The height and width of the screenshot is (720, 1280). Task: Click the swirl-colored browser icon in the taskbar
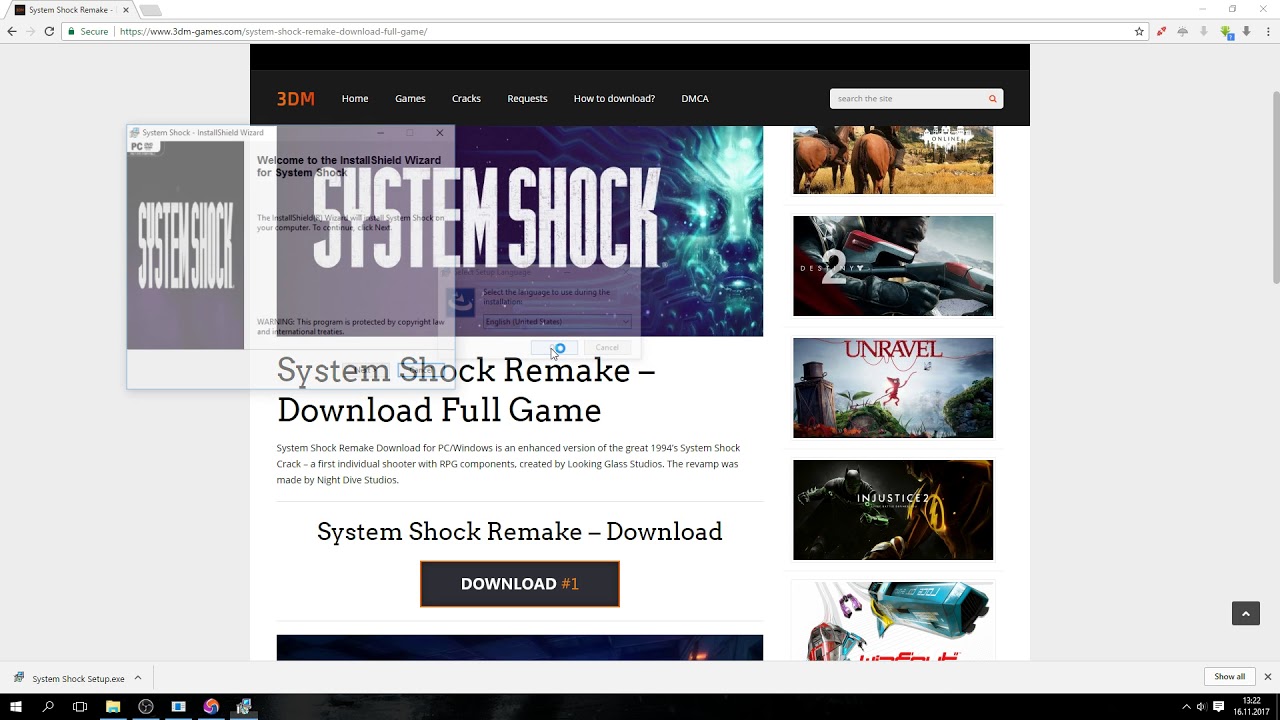(211, 707)
